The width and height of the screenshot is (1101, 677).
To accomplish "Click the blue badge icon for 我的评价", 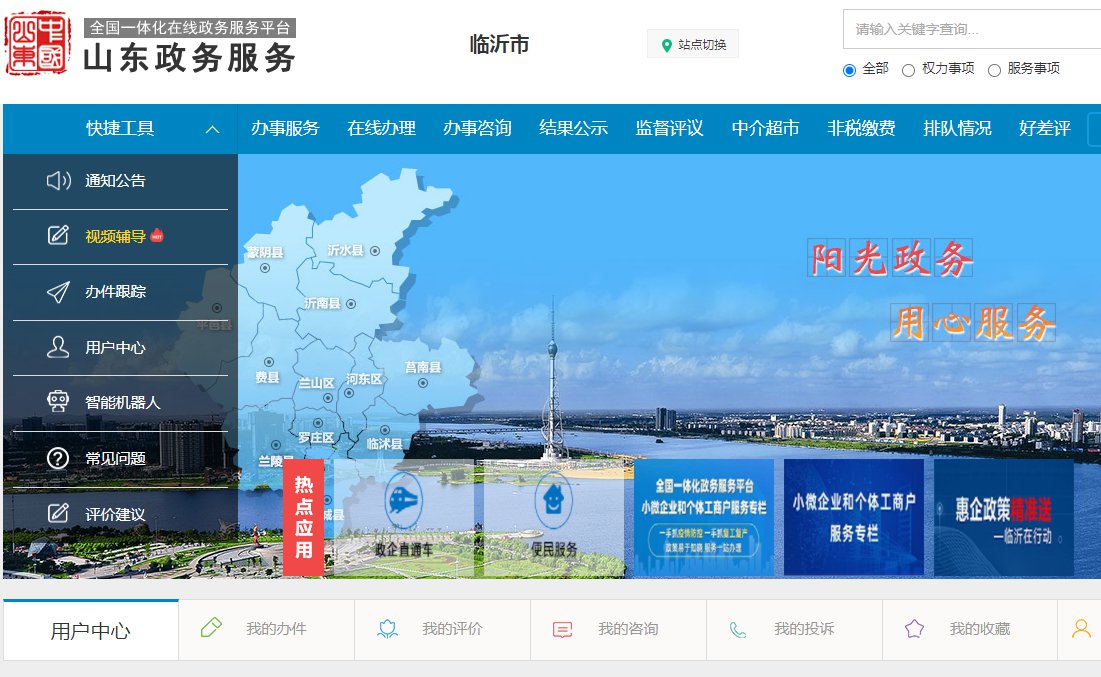I will (x=387, y=629).
